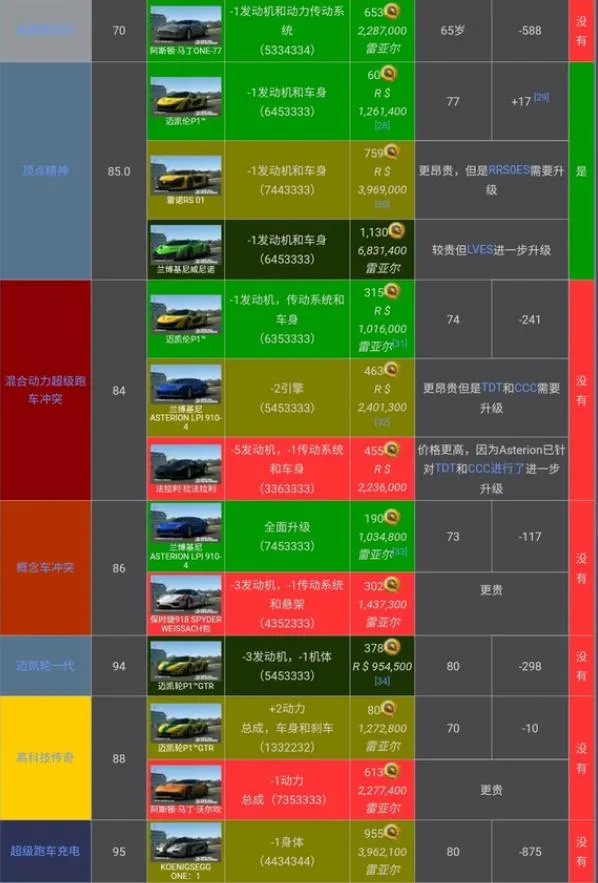Select the upgrade code (5334334)

pos(287,50)
